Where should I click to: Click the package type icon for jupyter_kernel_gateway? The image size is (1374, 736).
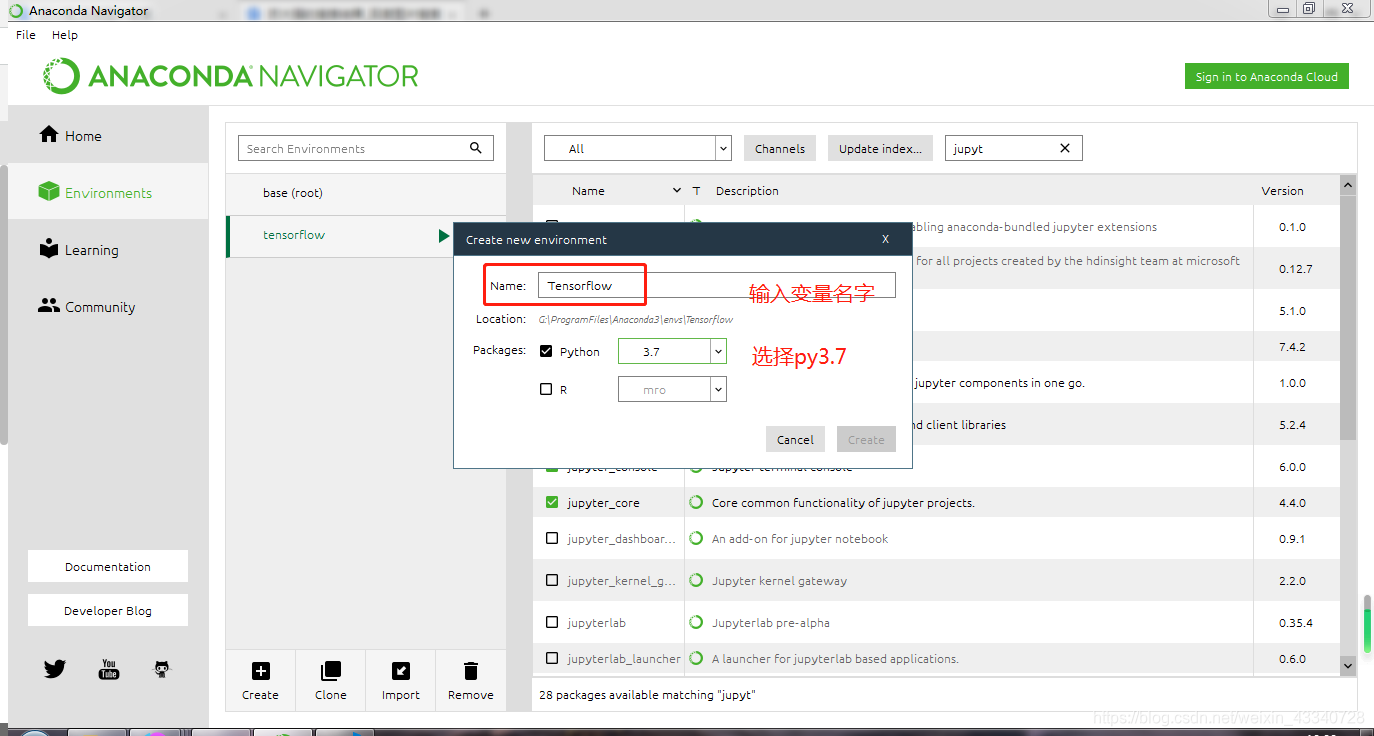(x=696, y=580)
